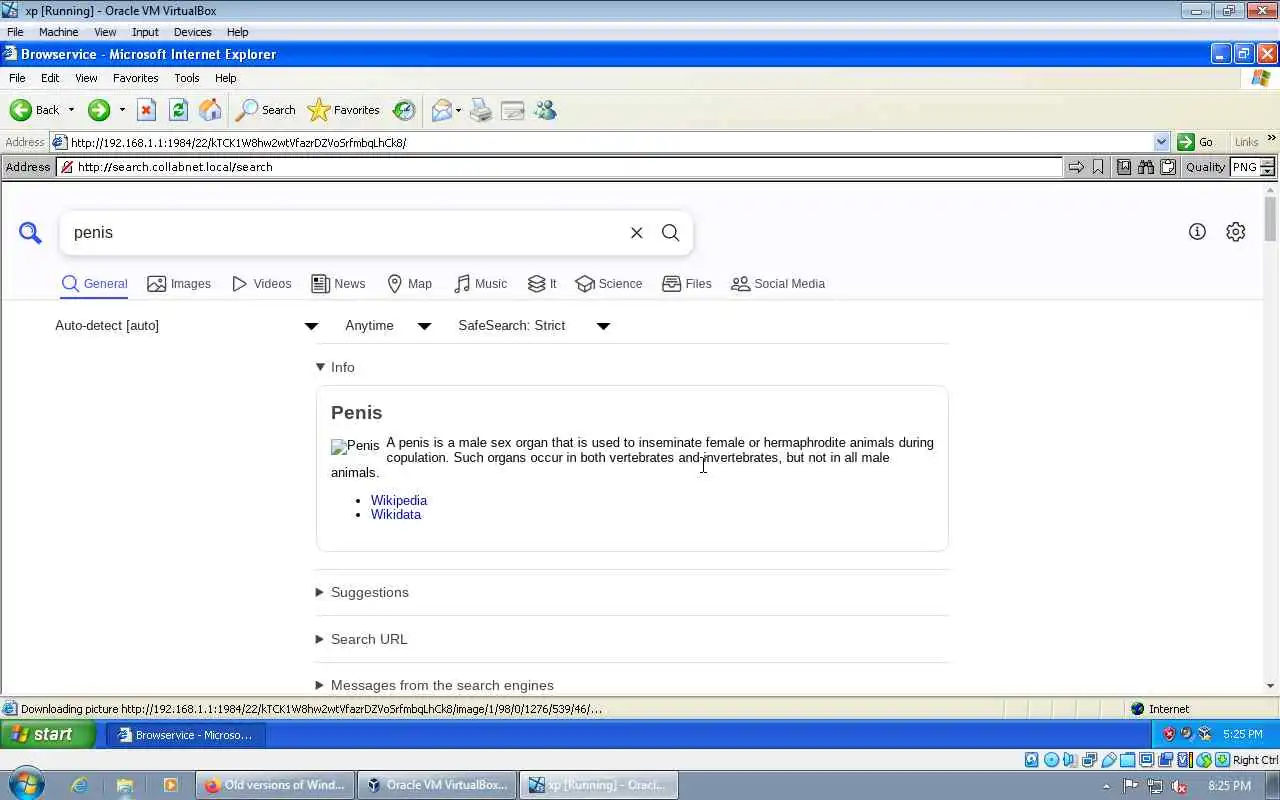Image resolution: width=1280 pixels, height=800 pixels.
Task: Open the Mail button dropdown arrow
Action: pyautogui.click(x=459, y=110)
